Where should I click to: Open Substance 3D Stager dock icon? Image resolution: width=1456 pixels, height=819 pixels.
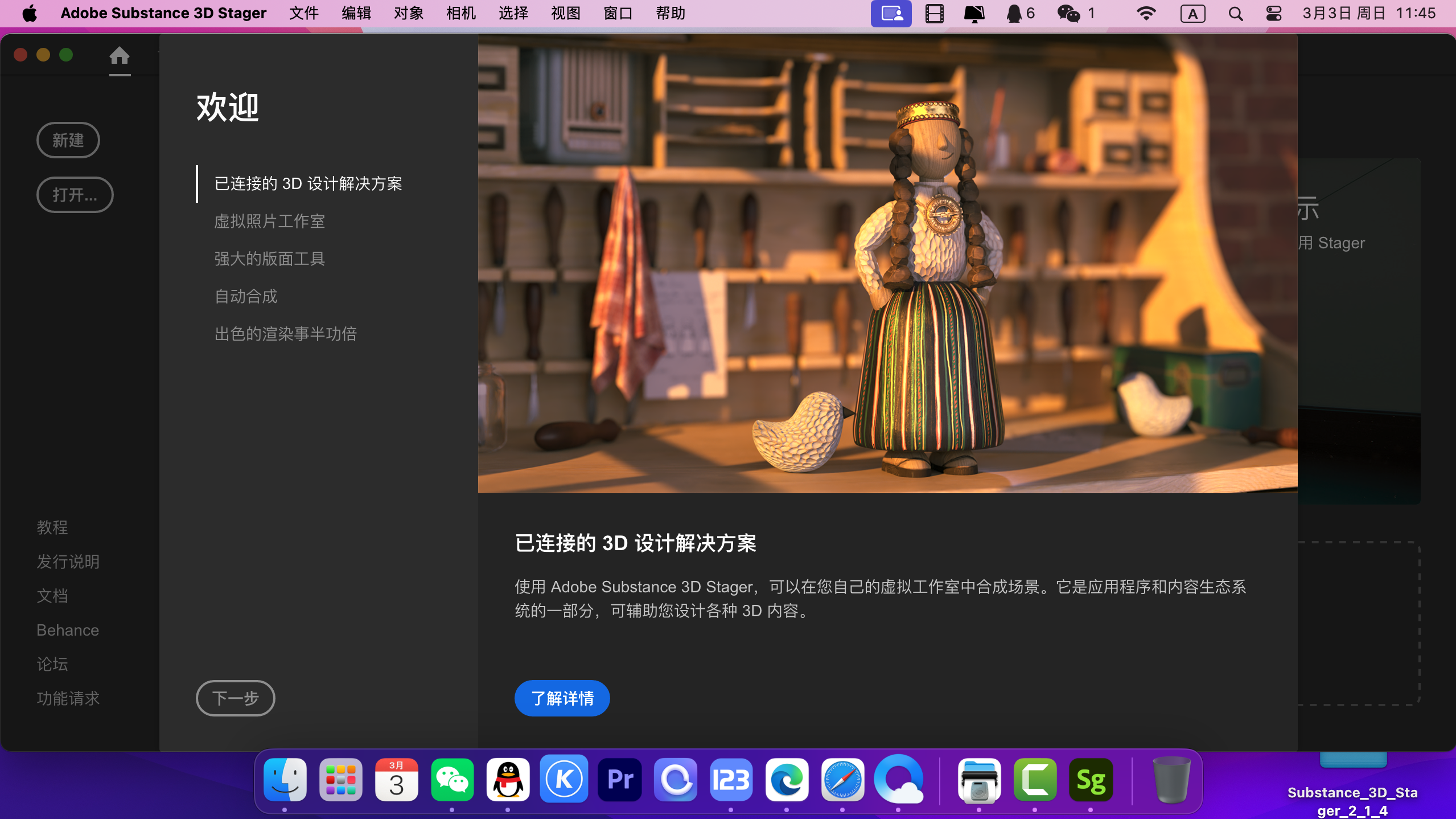[x=1091, y=780]
